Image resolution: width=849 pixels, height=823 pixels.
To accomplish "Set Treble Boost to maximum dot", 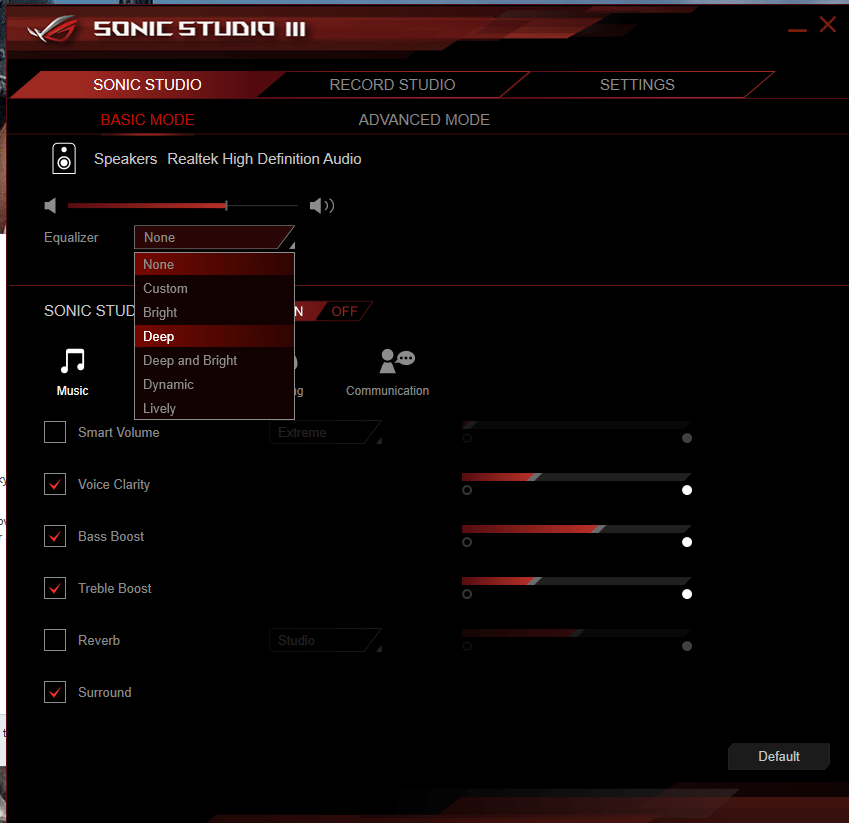I will (687, 594).
